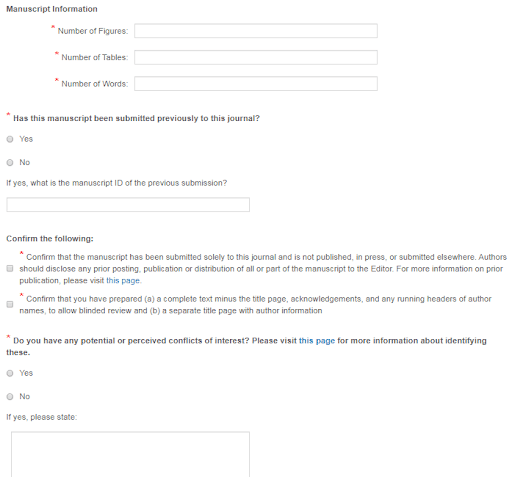Choose No for previously submitted manuscript
The height and width of the screenshot is (477, 512).
(10, 162)
